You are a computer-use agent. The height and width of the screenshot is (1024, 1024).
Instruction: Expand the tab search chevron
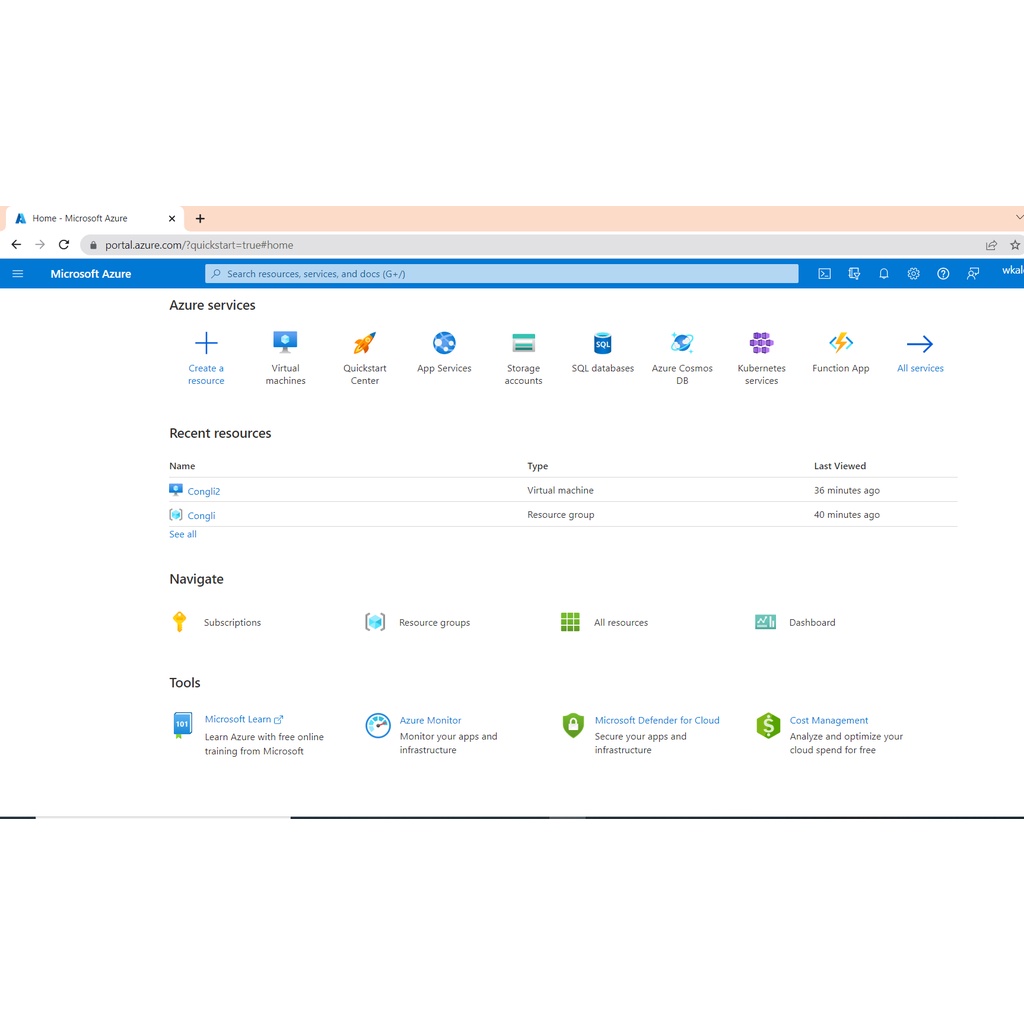(1019, 217)
